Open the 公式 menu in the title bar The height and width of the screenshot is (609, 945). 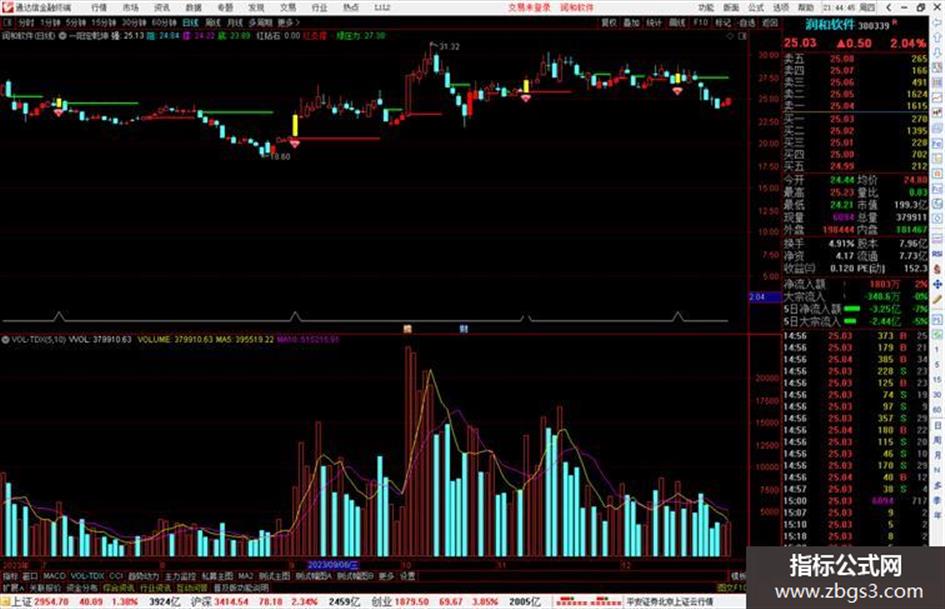756,7
